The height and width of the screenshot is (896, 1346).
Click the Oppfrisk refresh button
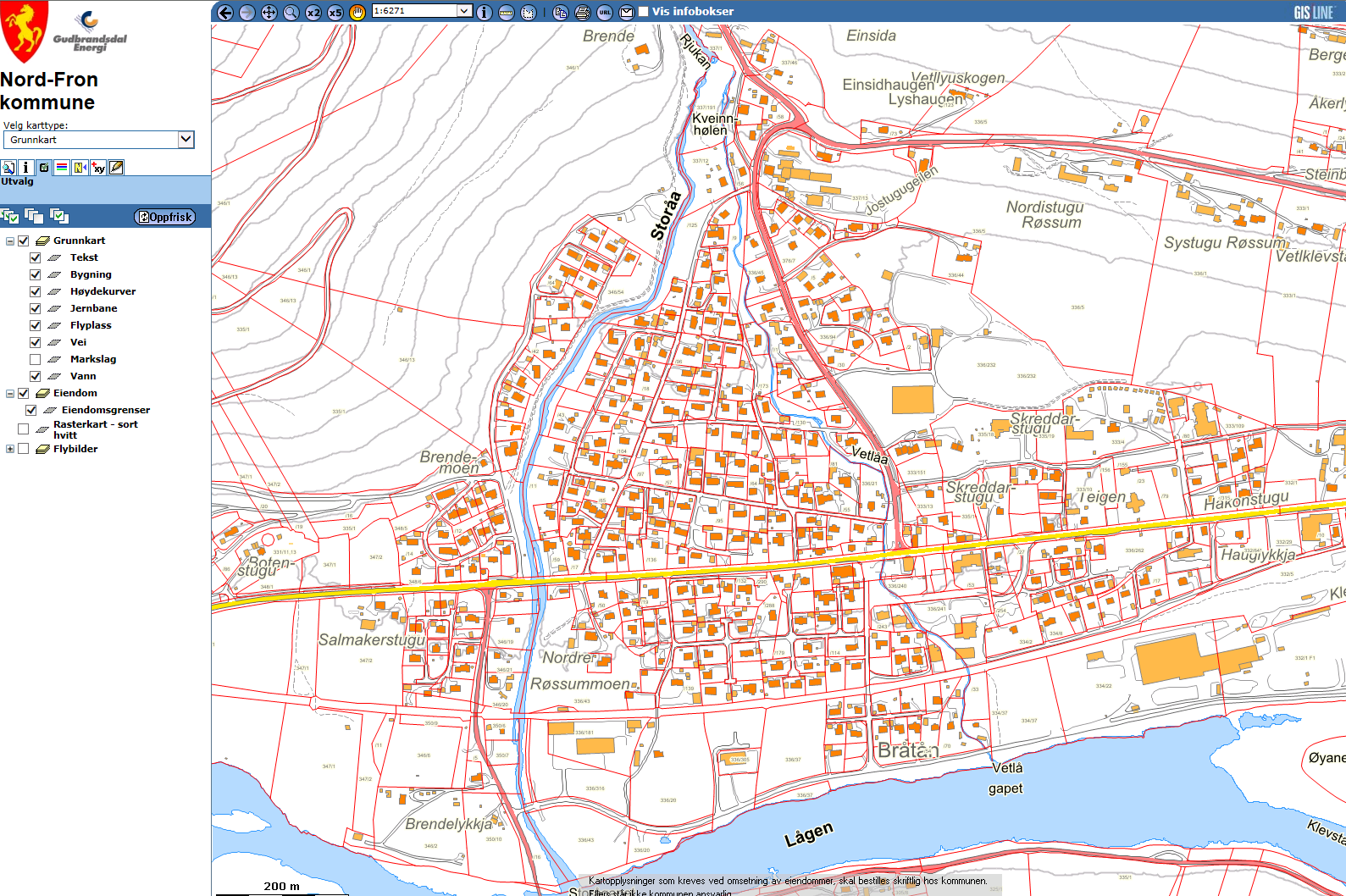point(165,217)
